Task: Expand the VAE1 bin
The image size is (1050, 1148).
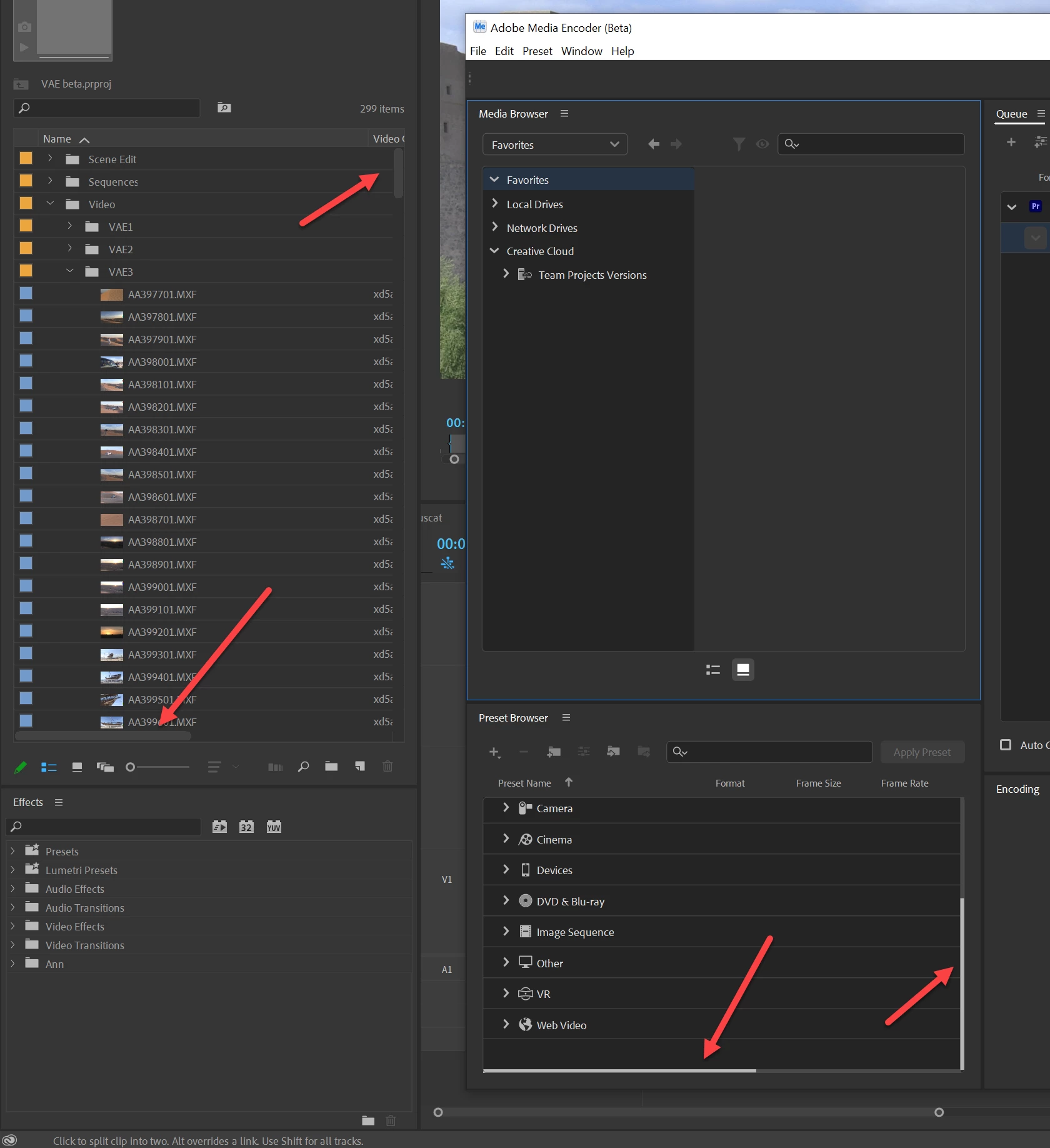Action: coord(70,226)
